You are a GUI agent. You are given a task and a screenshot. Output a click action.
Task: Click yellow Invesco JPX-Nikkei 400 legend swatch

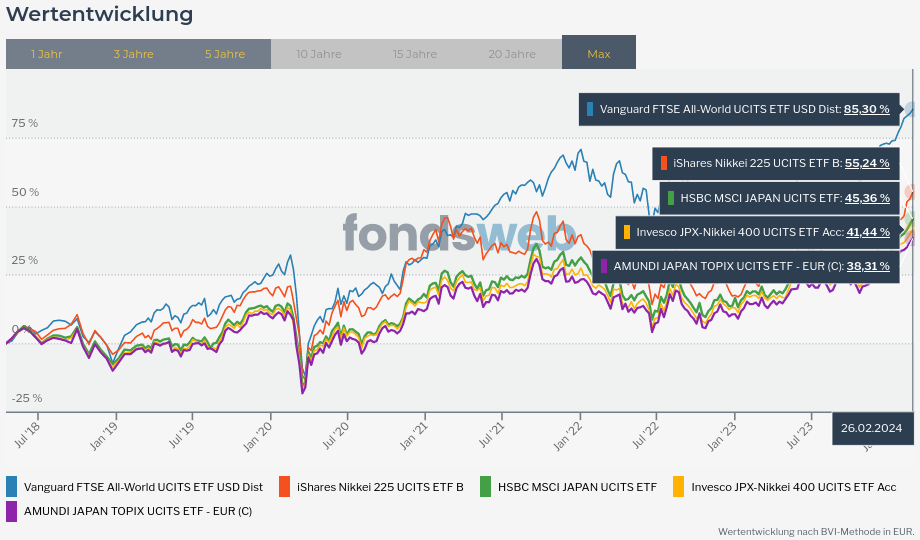[679, 487]
